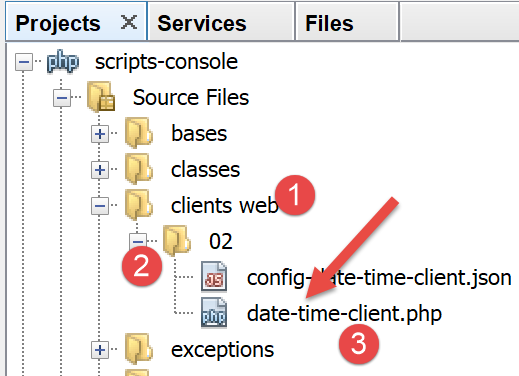Click the php project icon of scripts-console
The image size is (519, 376).
[63, 61]
